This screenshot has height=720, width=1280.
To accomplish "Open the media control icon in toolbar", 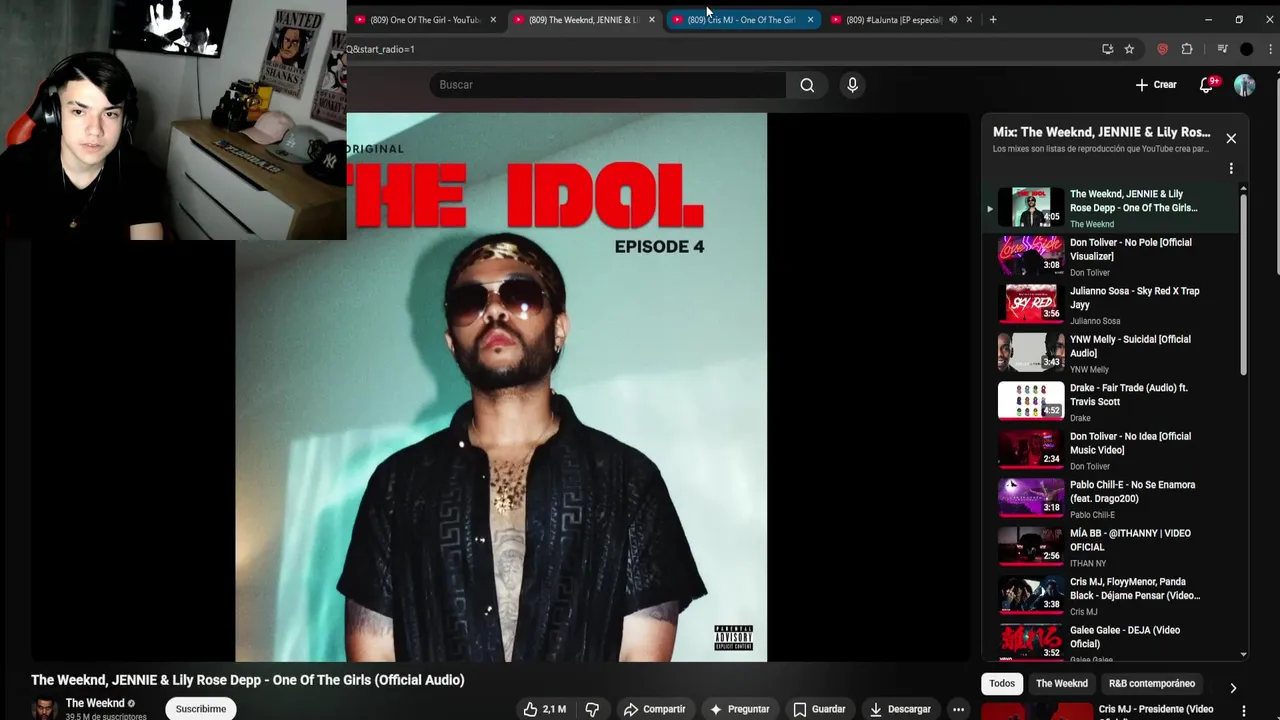I will pos(1222,49).
